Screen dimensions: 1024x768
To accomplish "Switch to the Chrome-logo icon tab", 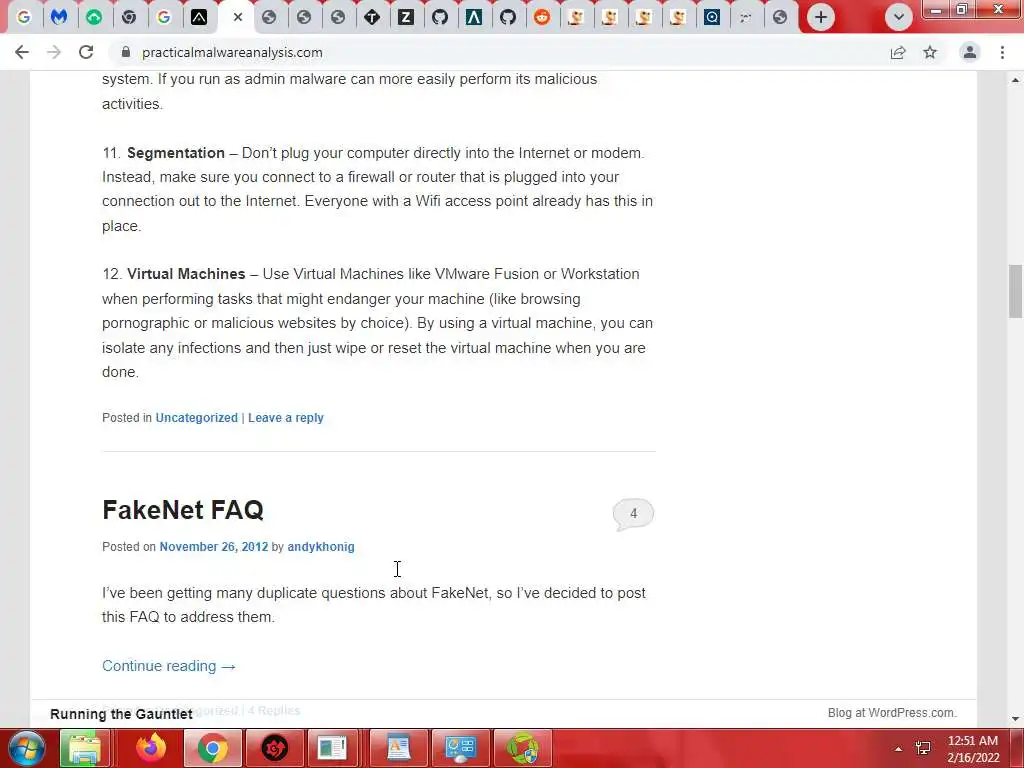I will (x=129, y=17).
